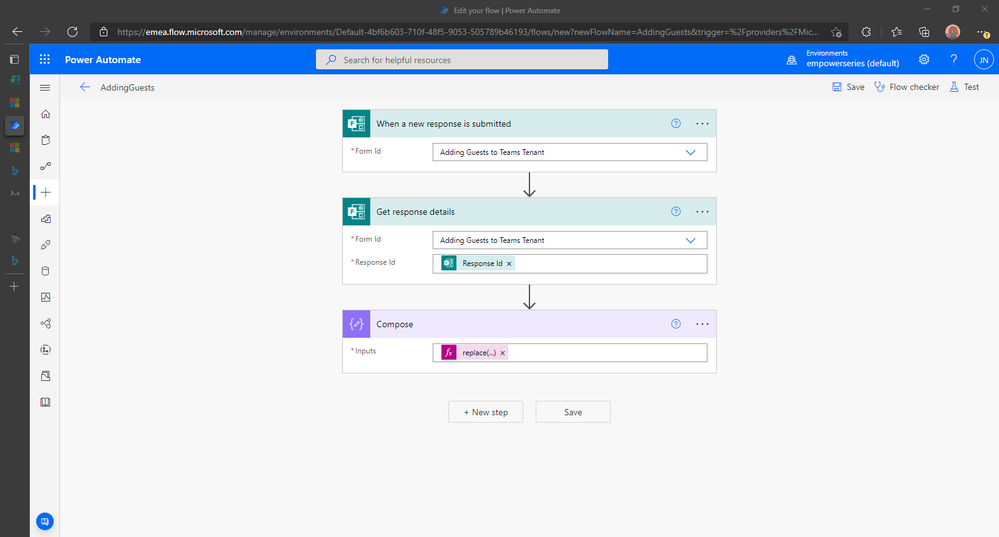The image size is (999, 537).
Task: Open help for the trigger step
Action: tap(676, 124)
